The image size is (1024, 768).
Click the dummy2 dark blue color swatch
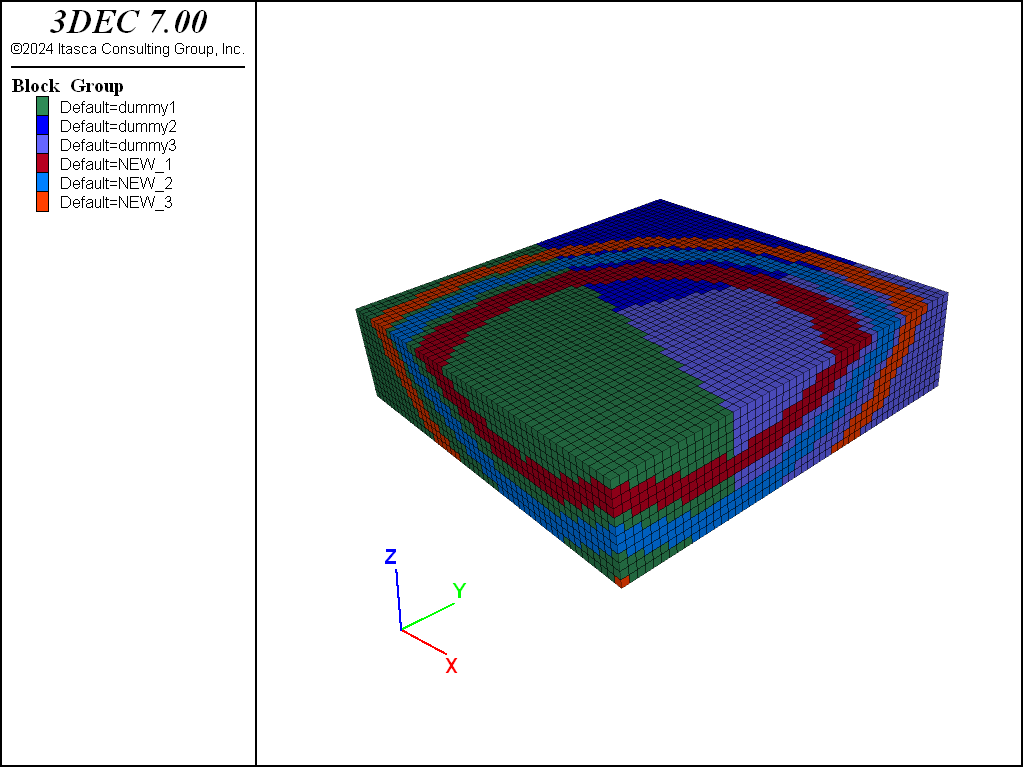[x=42, y=125]
